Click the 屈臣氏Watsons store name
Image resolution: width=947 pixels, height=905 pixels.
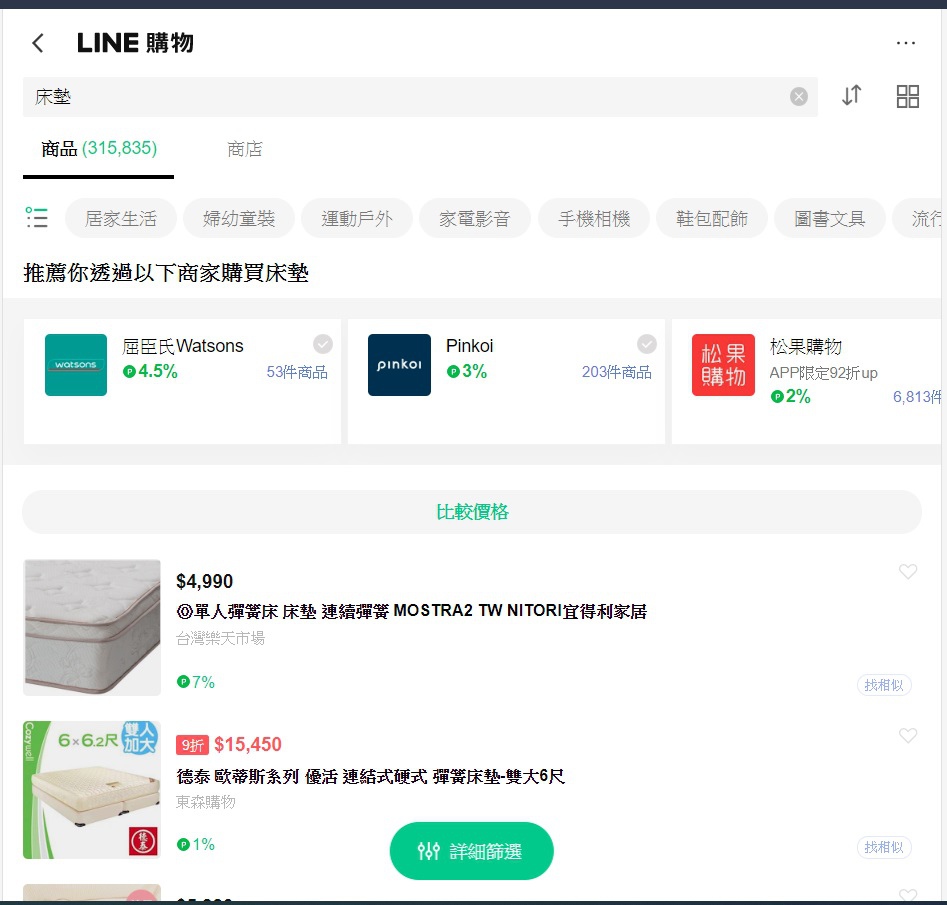pos(182,346)
